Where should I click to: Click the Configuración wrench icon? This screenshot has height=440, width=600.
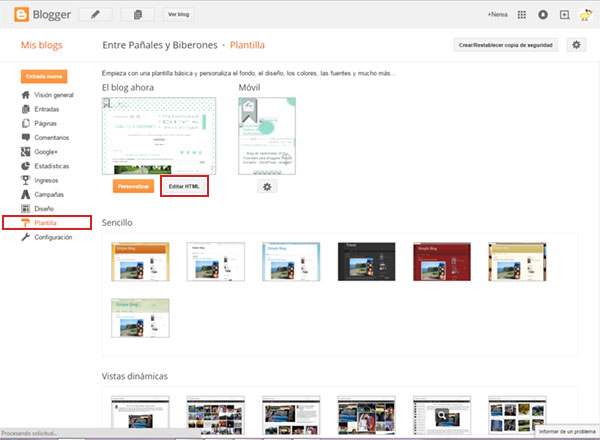click(26, 237)
